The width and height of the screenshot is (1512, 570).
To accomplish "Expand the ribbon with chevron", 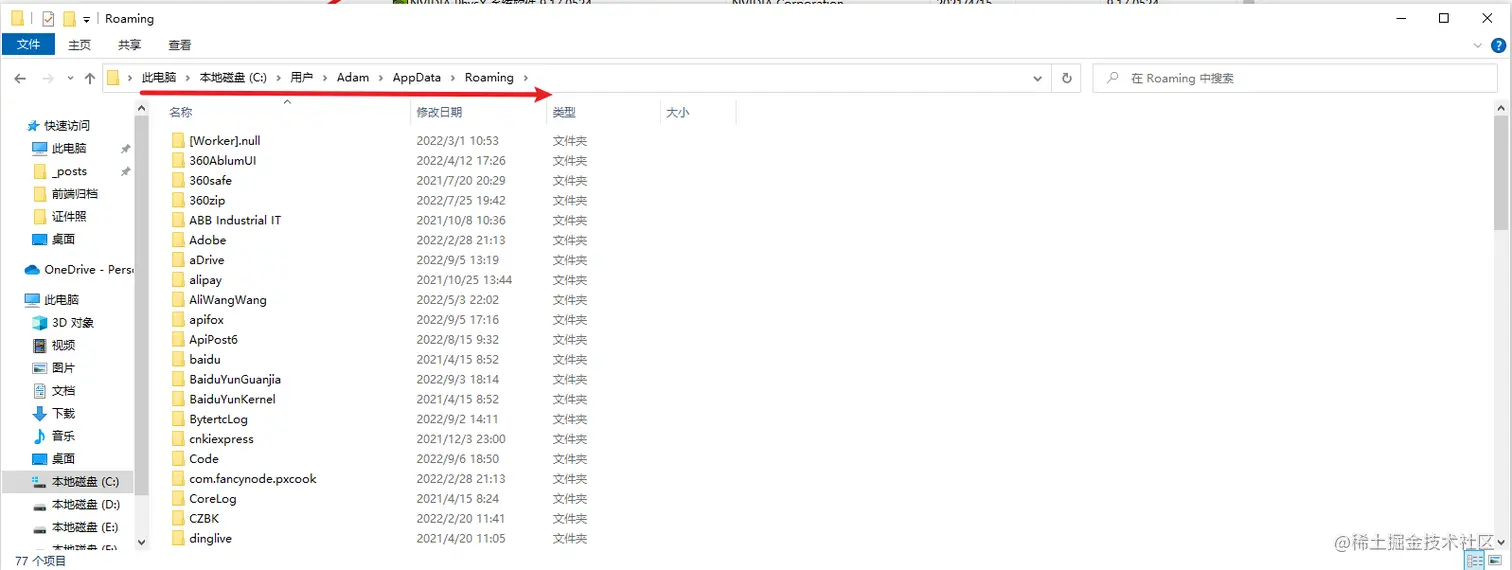I will [1479, 46].
